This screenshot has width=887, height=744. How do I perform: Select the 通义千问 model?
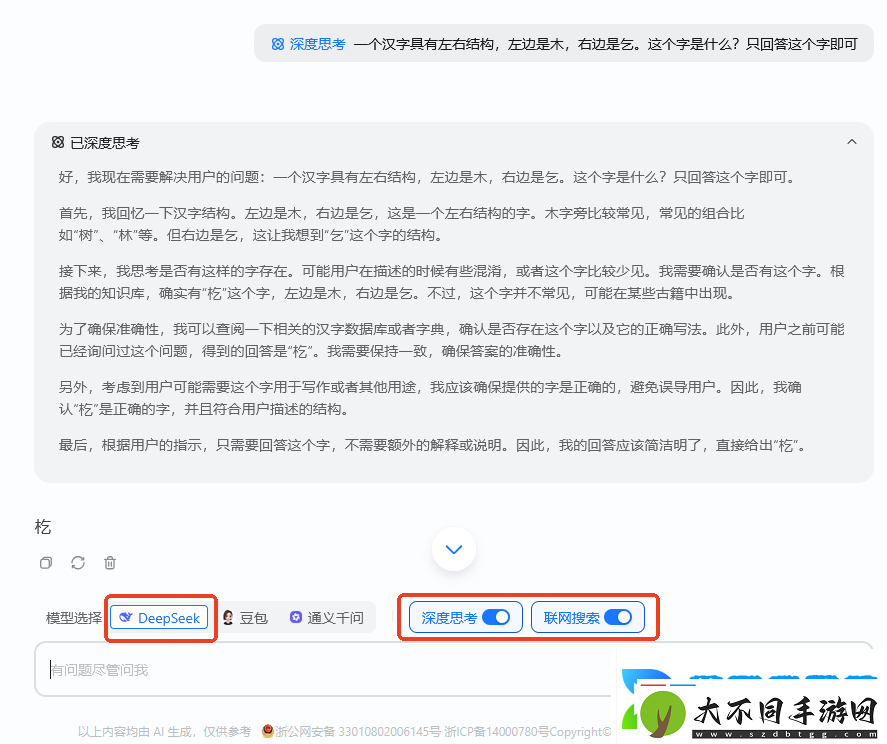click(327, 617)
